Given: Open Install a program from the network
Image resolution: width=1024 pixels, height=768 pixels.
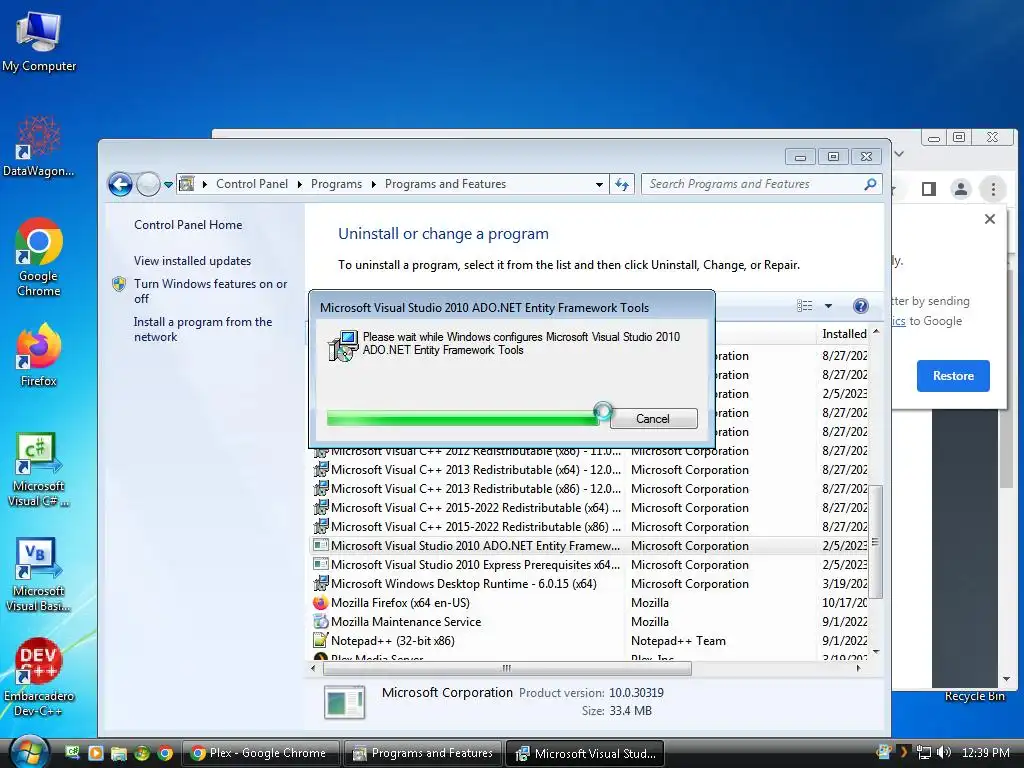Looking at the screenshot, I should (x=203, y=329).
